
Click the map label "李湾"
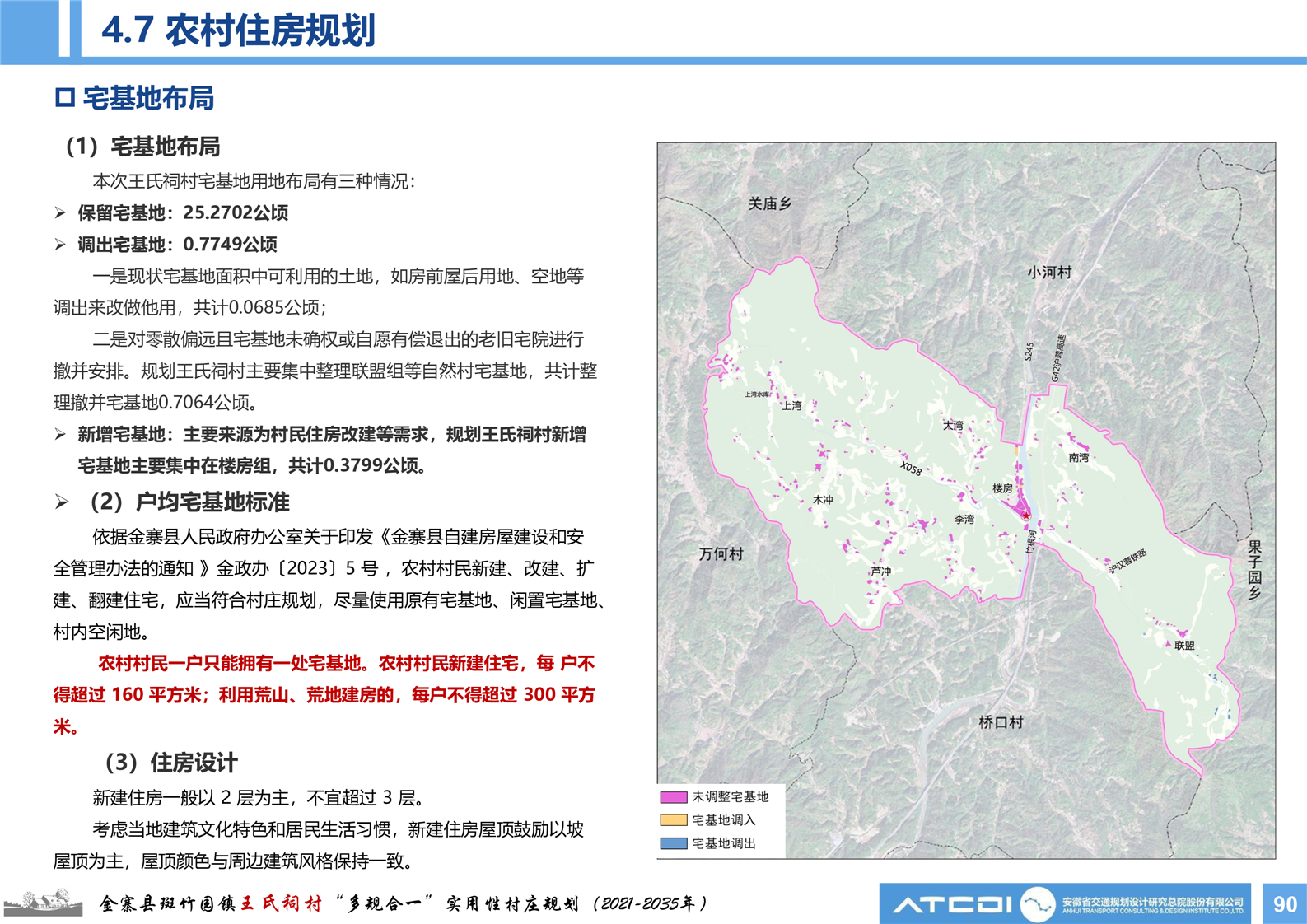pos(964,519)
